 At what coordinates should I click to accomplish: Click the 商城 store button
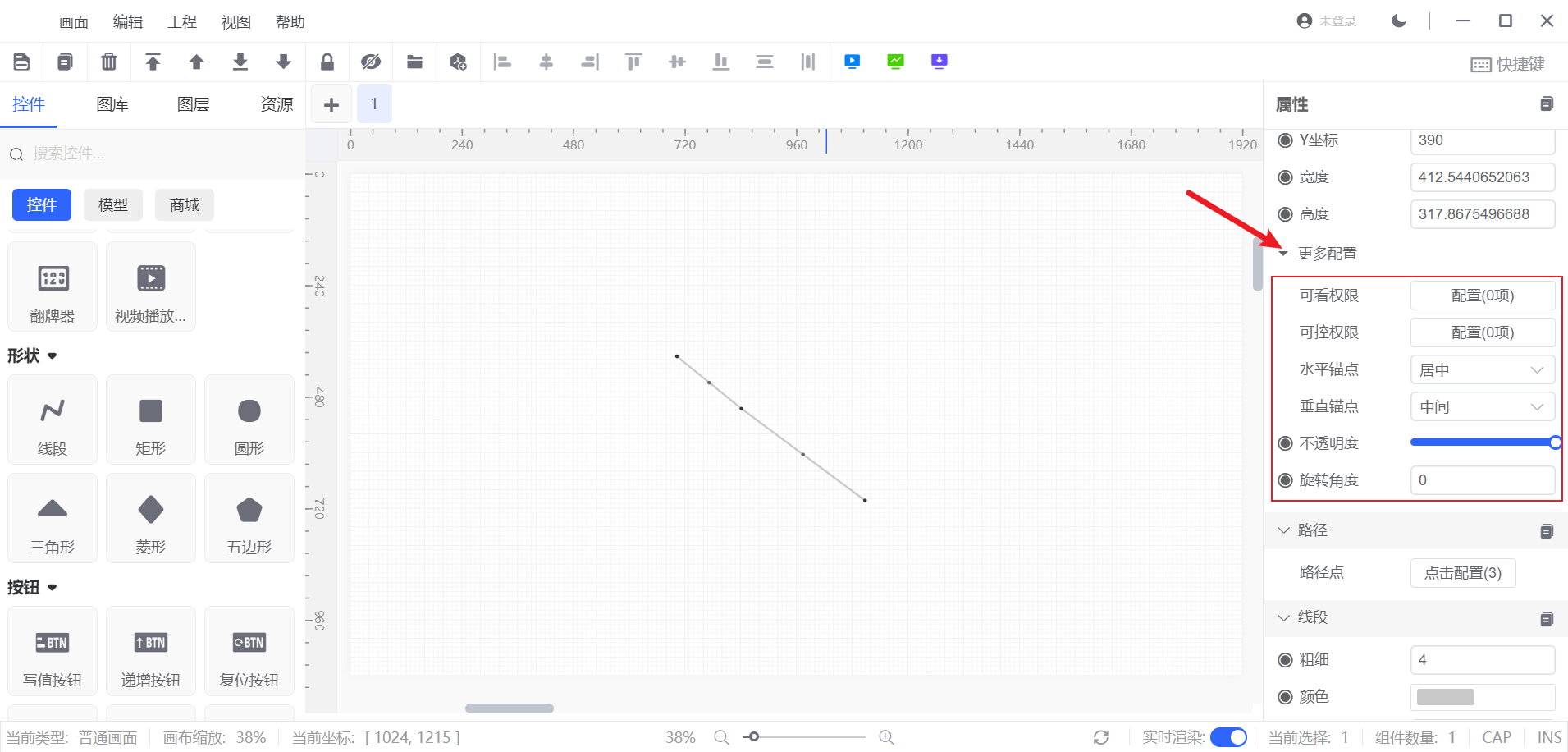[184, 204]
